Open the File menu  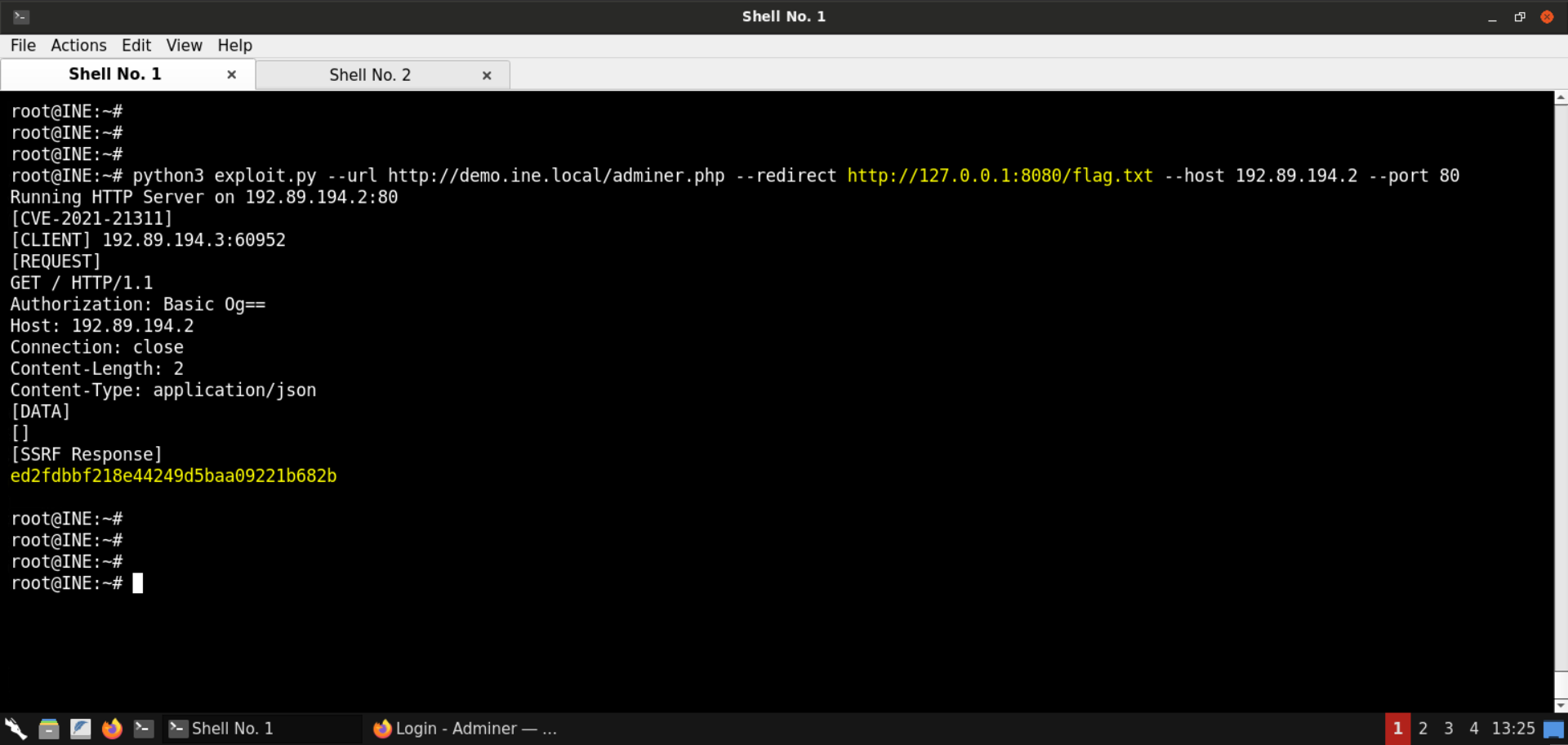coord(23,45)
